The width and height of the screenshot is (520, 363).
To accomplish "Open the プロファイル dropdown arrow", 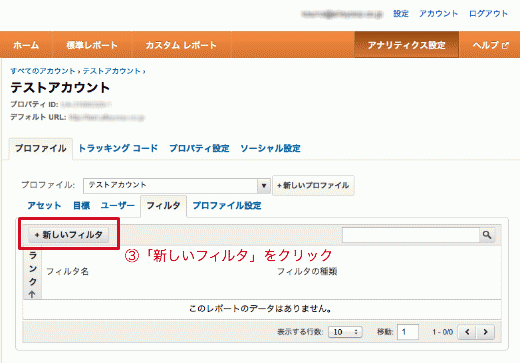I will (264, 186).
